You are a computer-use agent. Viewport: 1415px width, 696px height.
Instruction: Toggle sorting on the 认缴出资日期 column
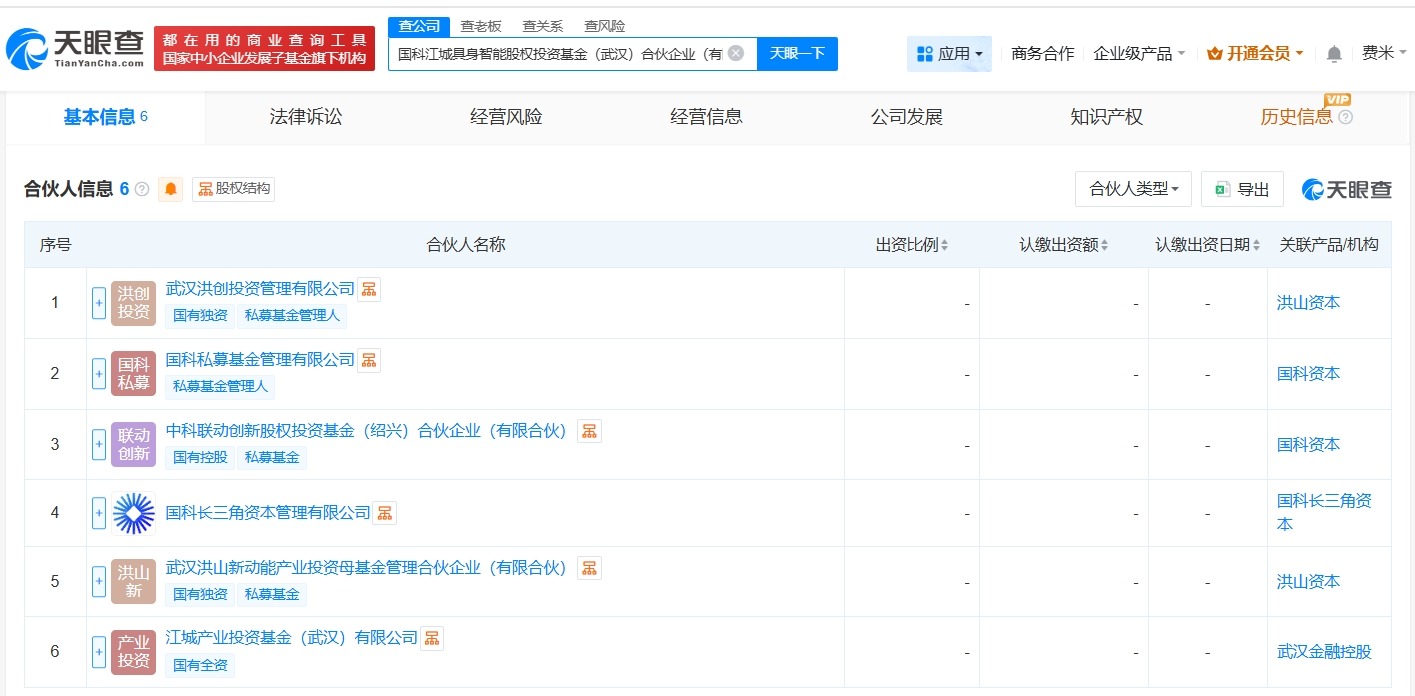[1257, 244]
